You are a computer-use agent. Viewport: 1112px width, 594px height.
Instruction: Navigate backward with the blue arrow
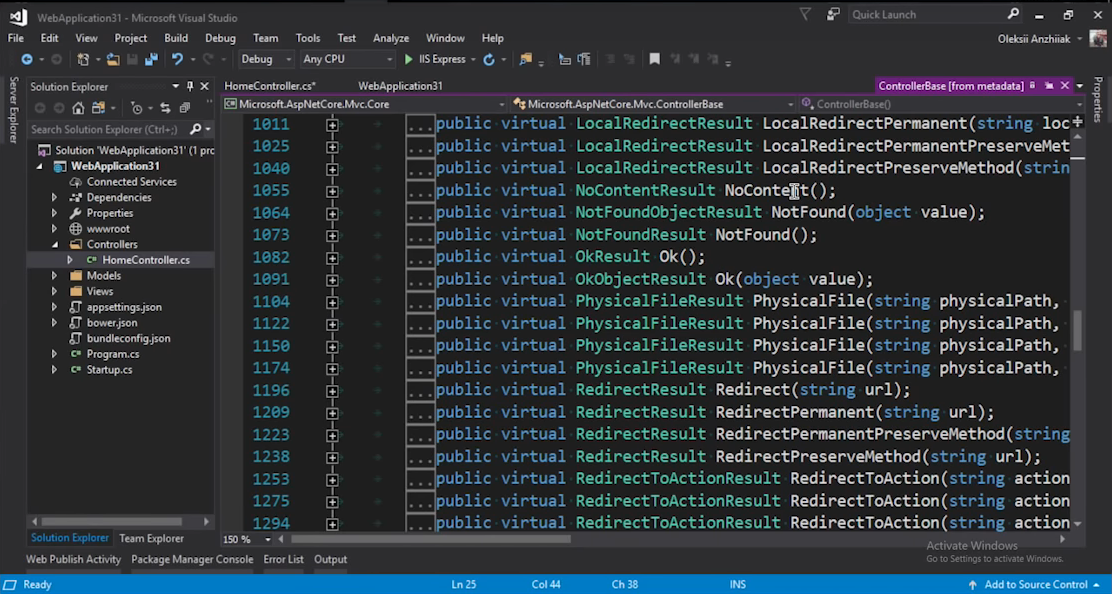27,60
